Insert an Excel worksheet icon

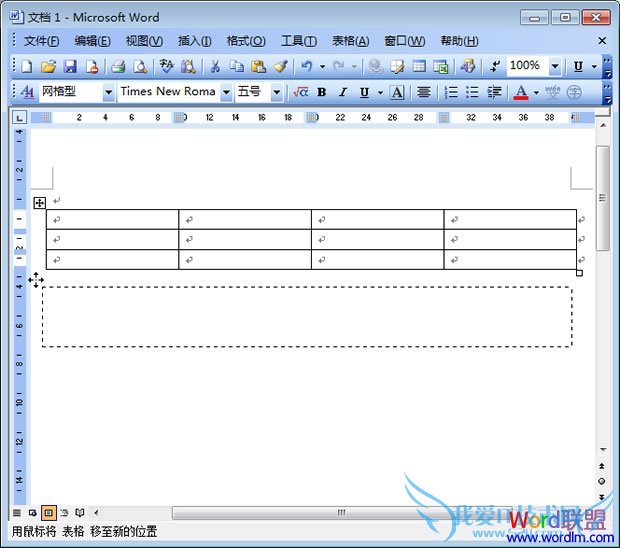point(440,66)
